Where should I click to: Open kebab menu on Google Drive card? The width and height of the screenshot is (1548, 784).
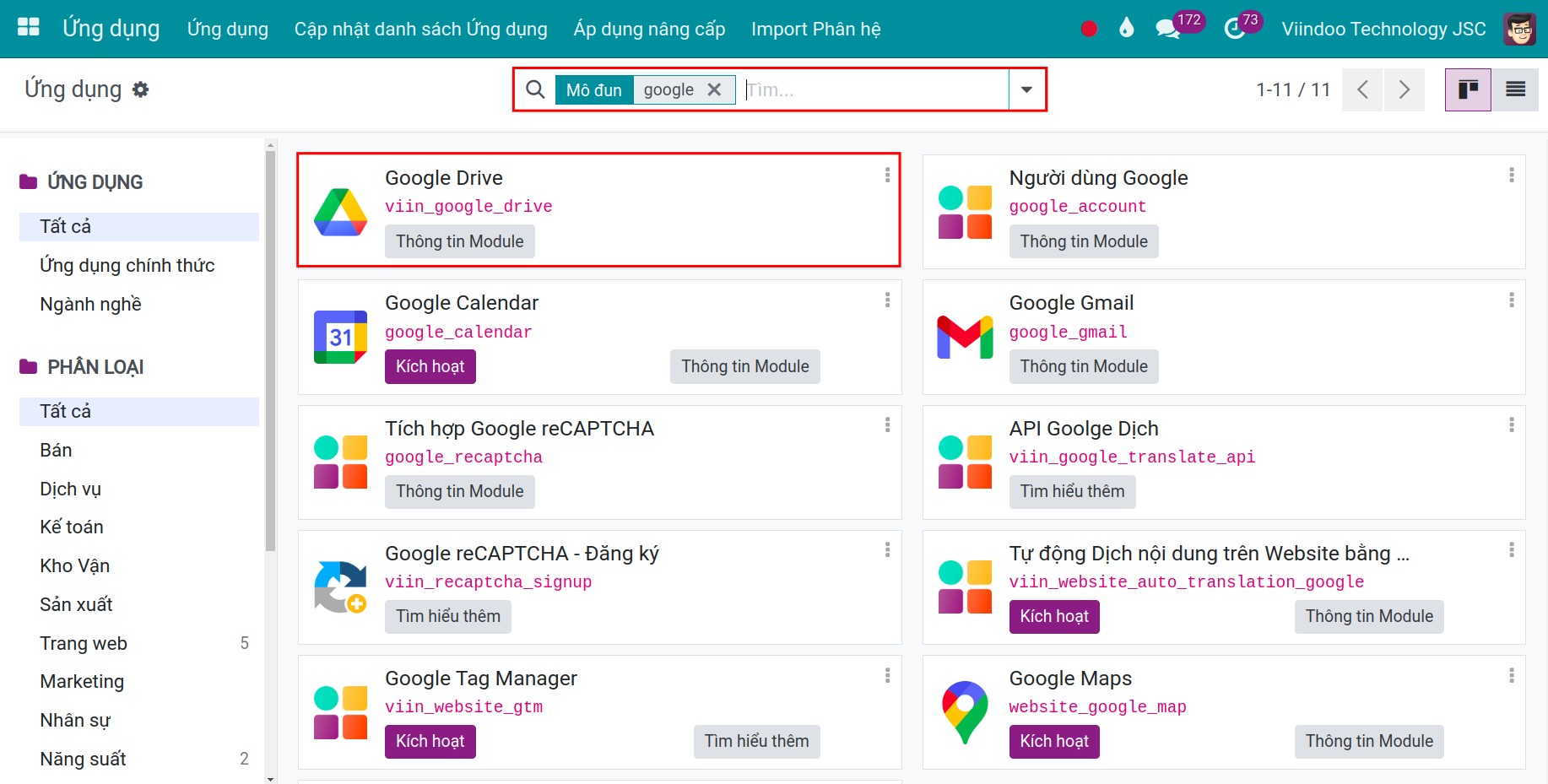click(x=887, y=175)
